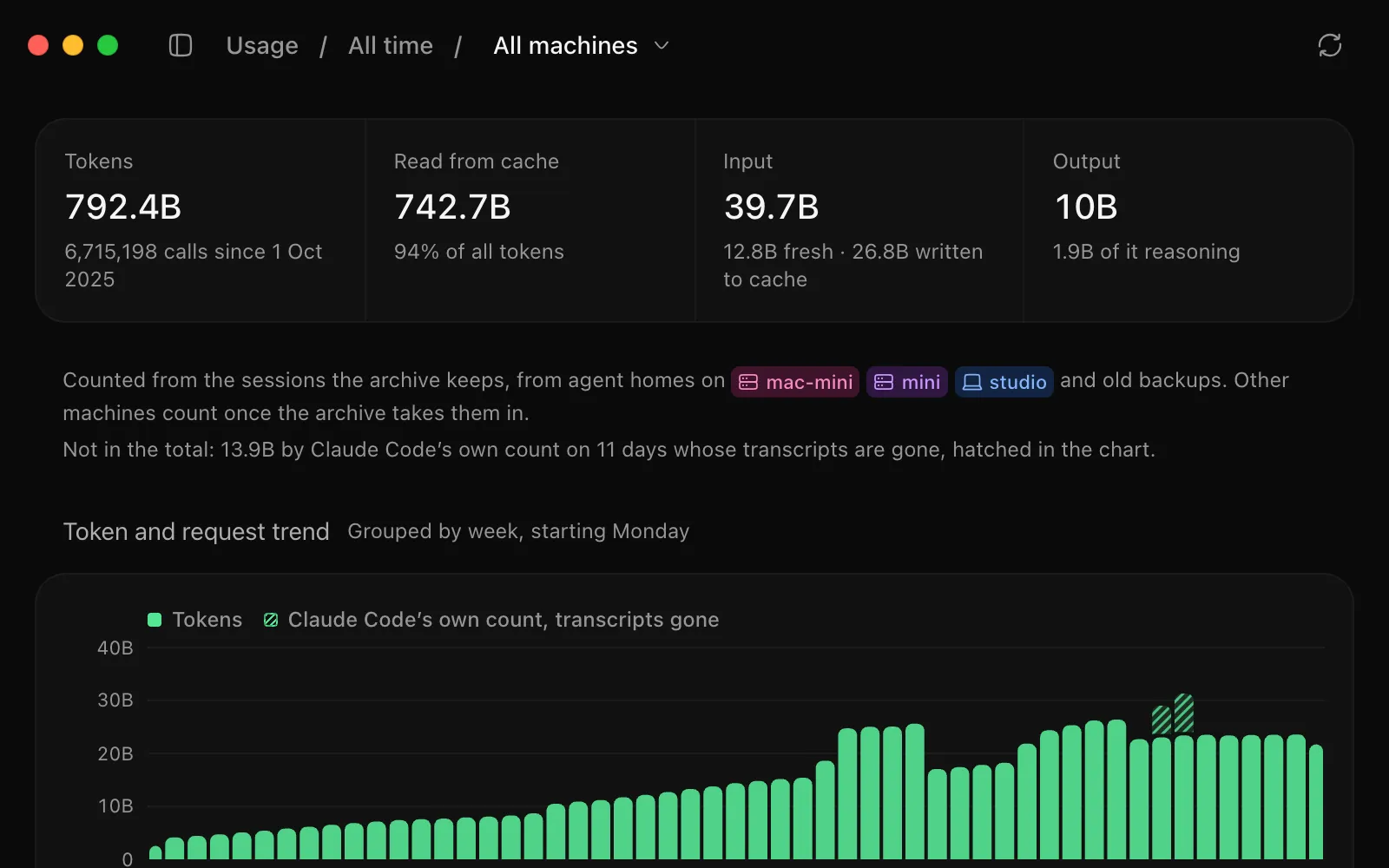Click the "Not in the total: 13.9B" note line
This screenshot has height=868, width=1389.
point(609,450)
